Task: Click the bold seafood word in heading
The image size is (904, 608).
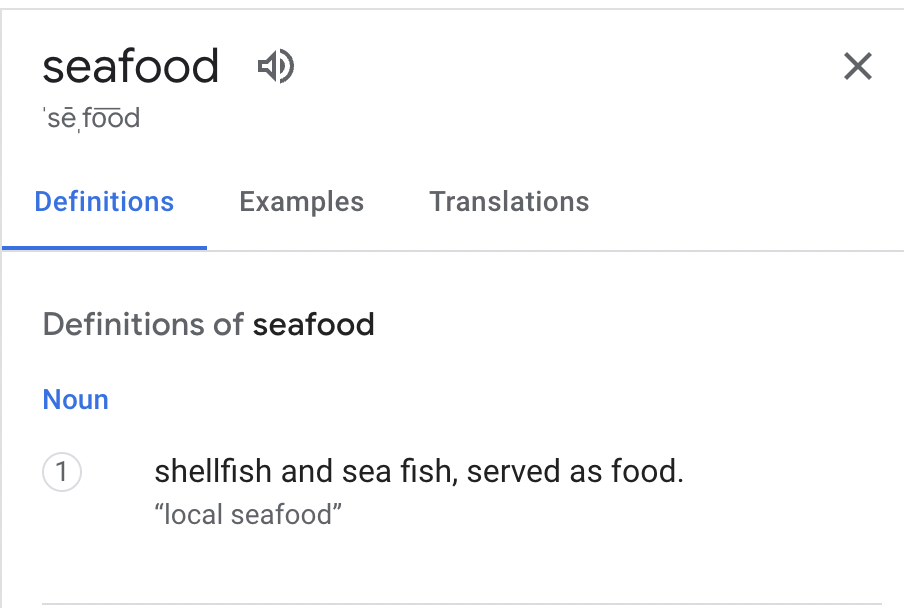Action: [x=314, y=325]
